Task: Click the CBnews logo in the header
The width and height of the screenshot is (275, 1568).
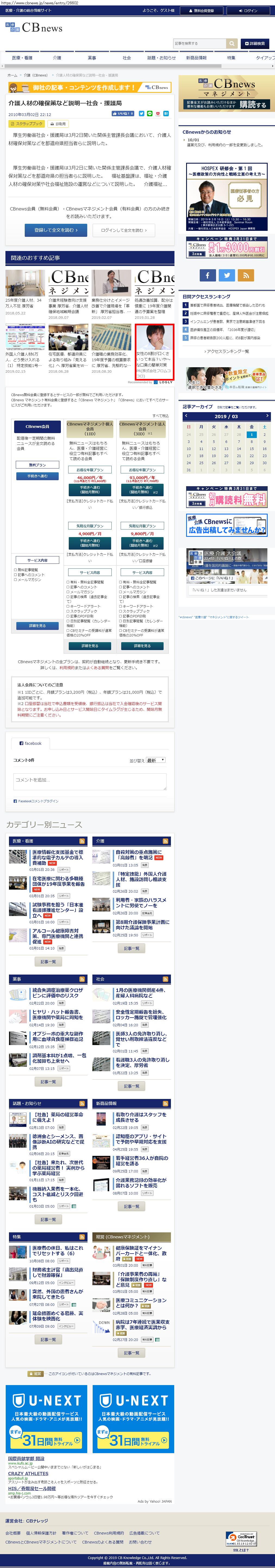Action: [x=34, y=28]
